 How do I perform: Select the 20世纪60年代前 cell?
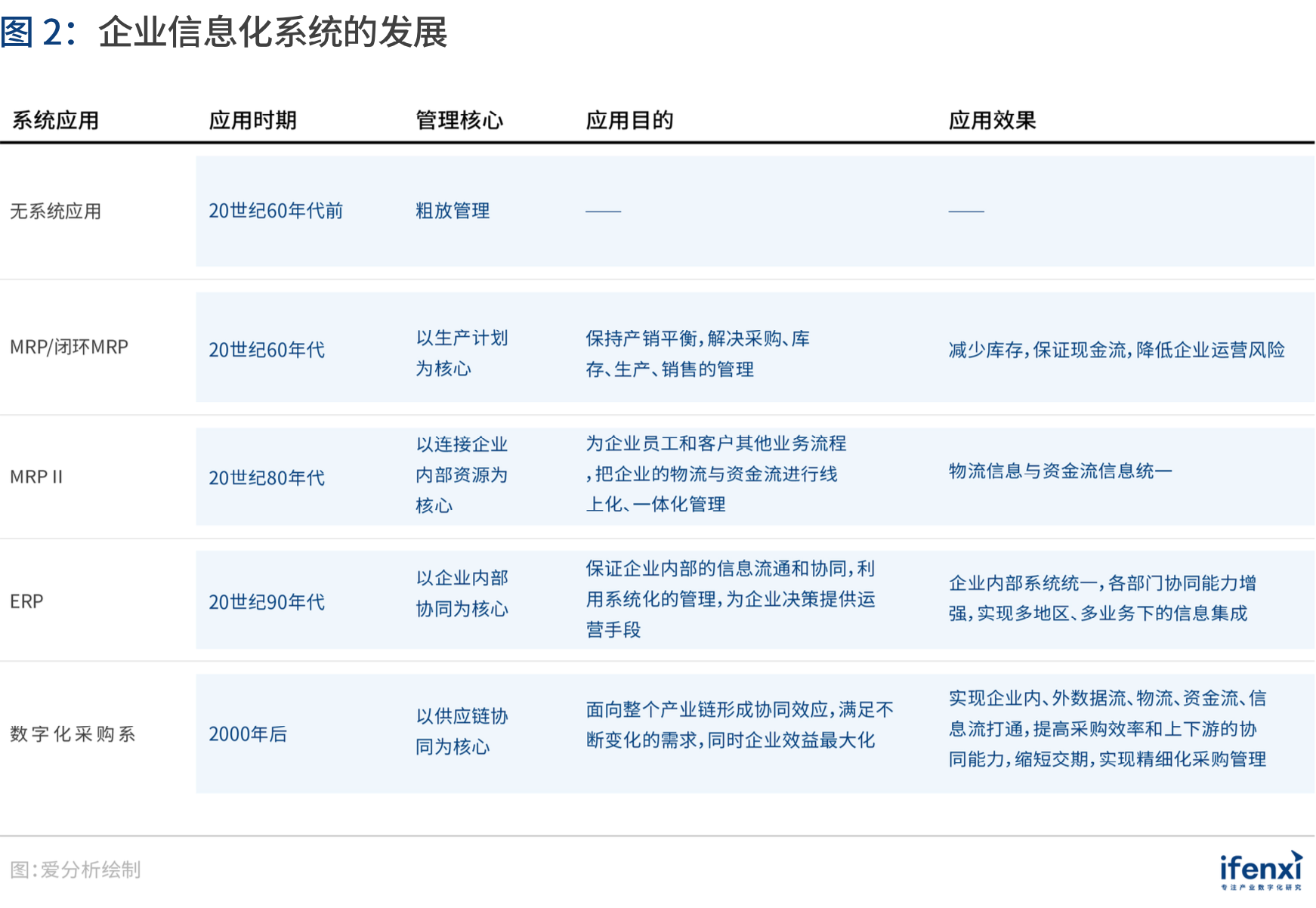(276, 211)
